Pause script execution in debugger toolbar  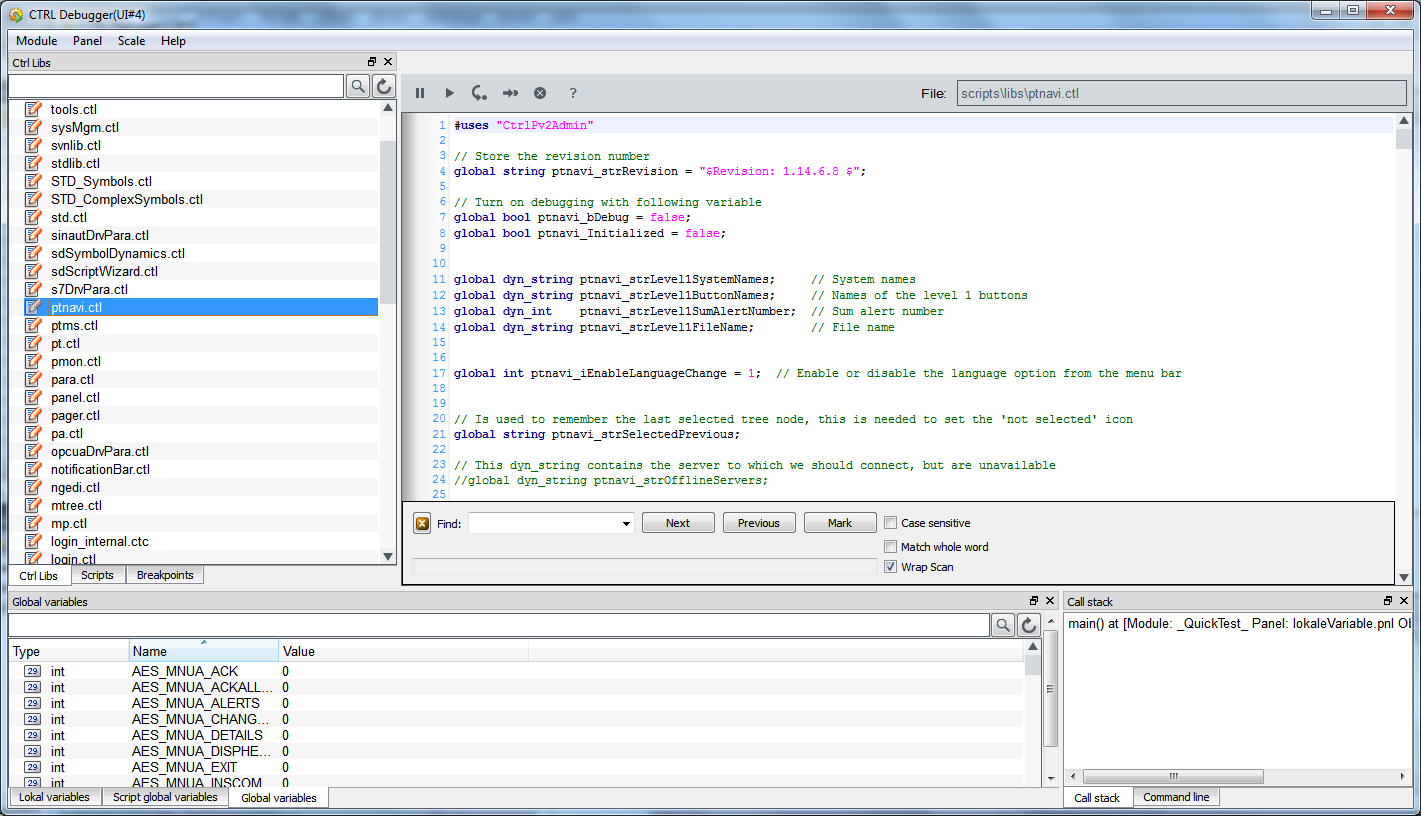[x=420, y=93]
